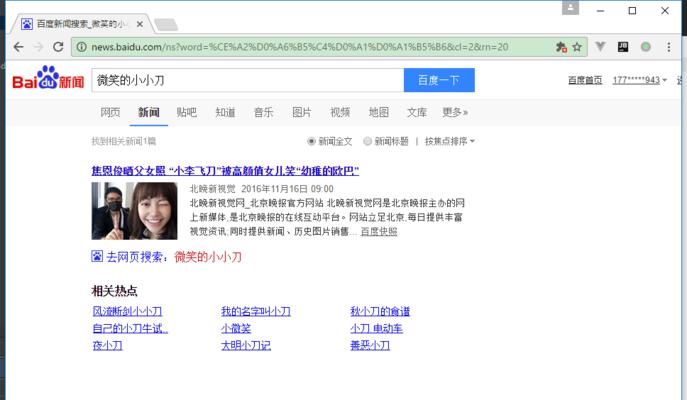Open related topic 善恶小刀
The width and height of the screenshot is (687, 400).
(x=370, y=345)
